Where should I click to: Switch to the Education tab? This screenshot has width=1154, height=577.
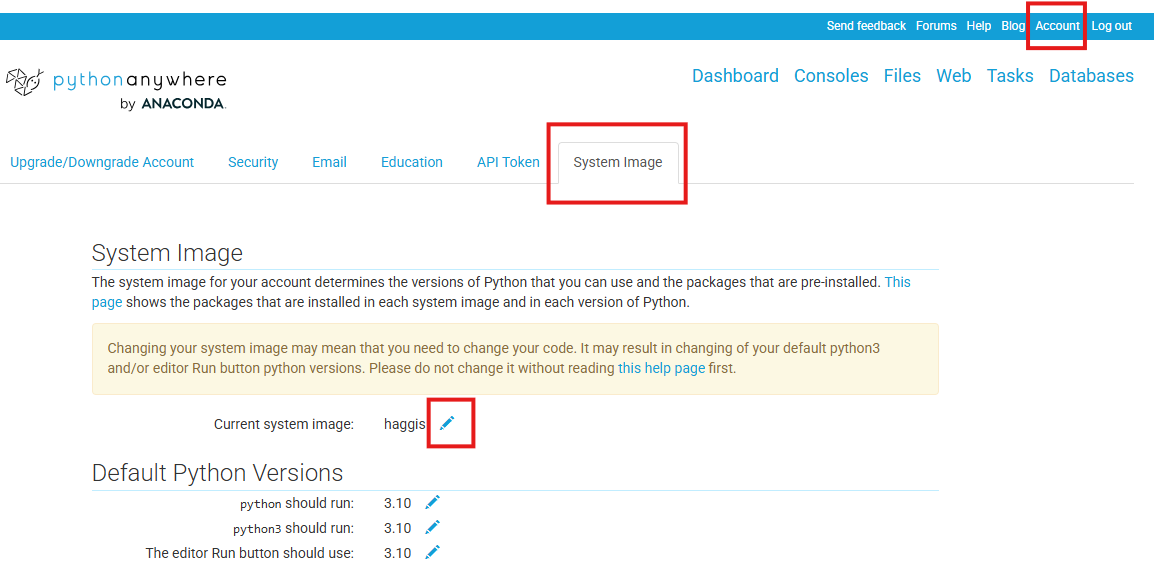[411, 162]
